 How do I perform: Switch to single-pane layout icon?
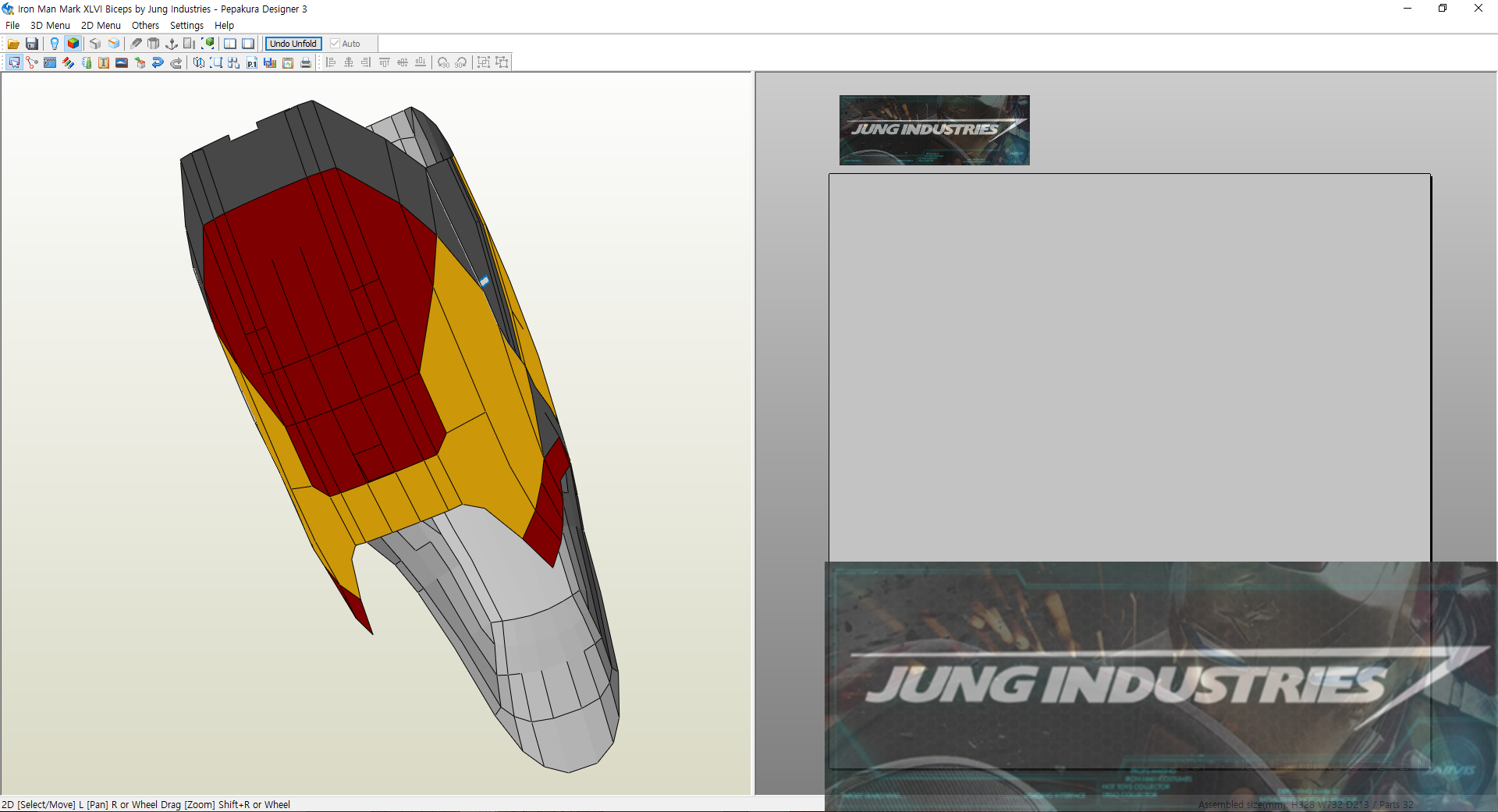[x=248, y=44]
